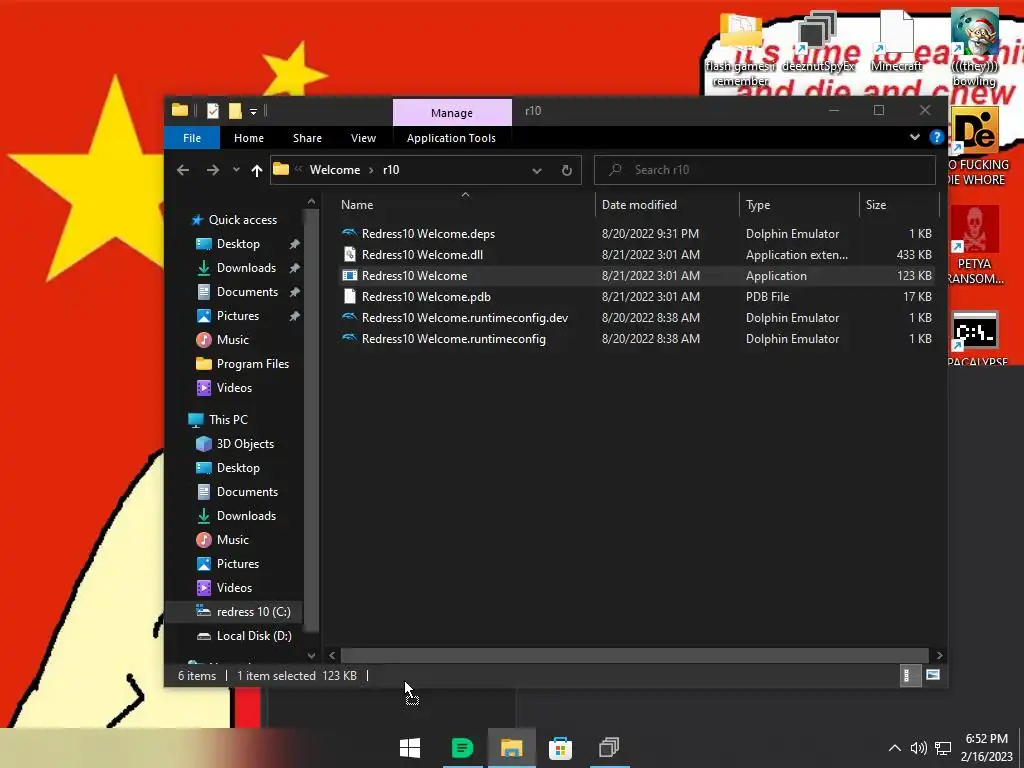Select the Redress10 Welcome.deps file
This screenshot has height=768, width=1024.
(x=636, y=234)
